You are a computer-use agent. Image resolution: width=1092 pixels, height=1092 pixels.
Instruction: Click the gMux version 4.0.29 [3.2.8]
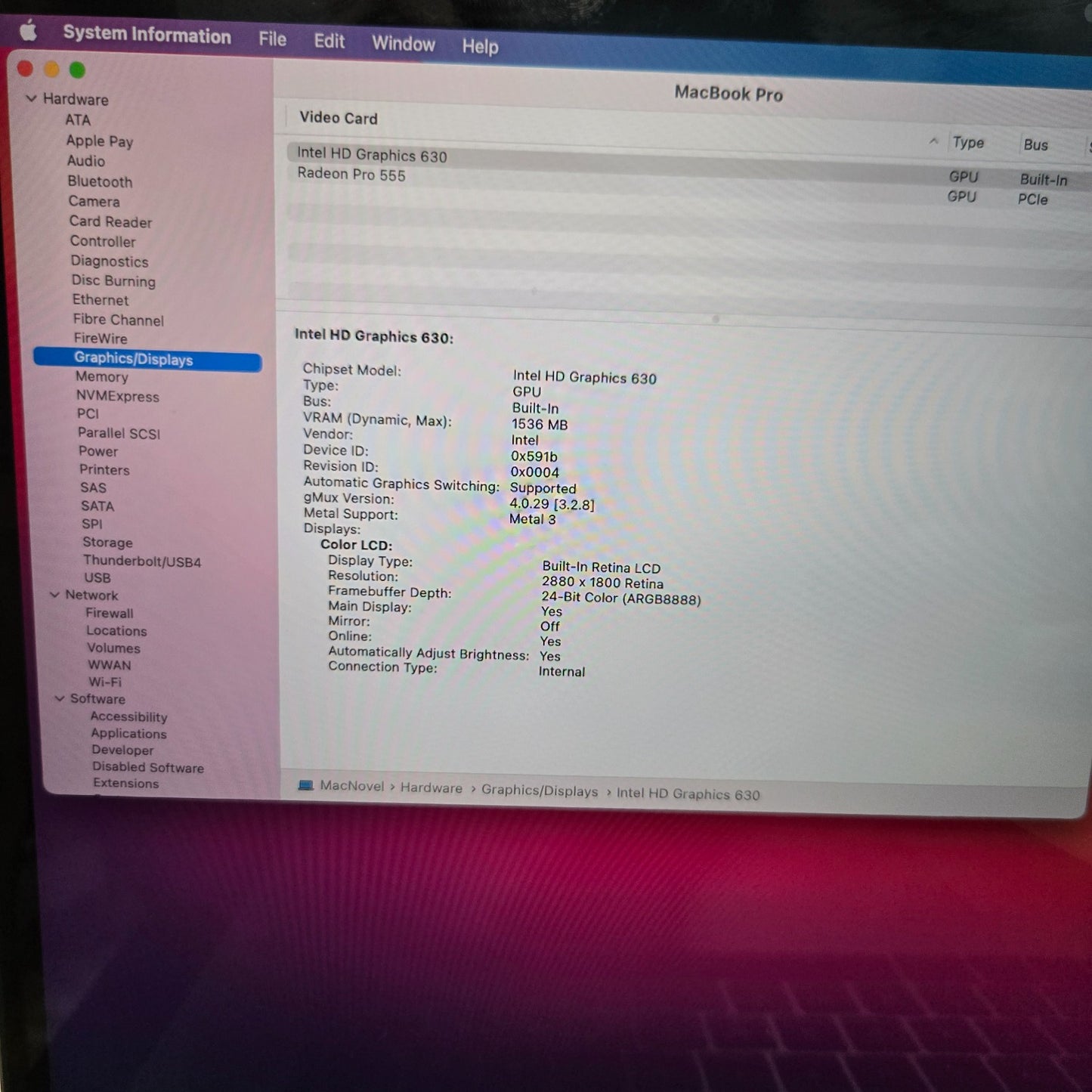[552, 504]
